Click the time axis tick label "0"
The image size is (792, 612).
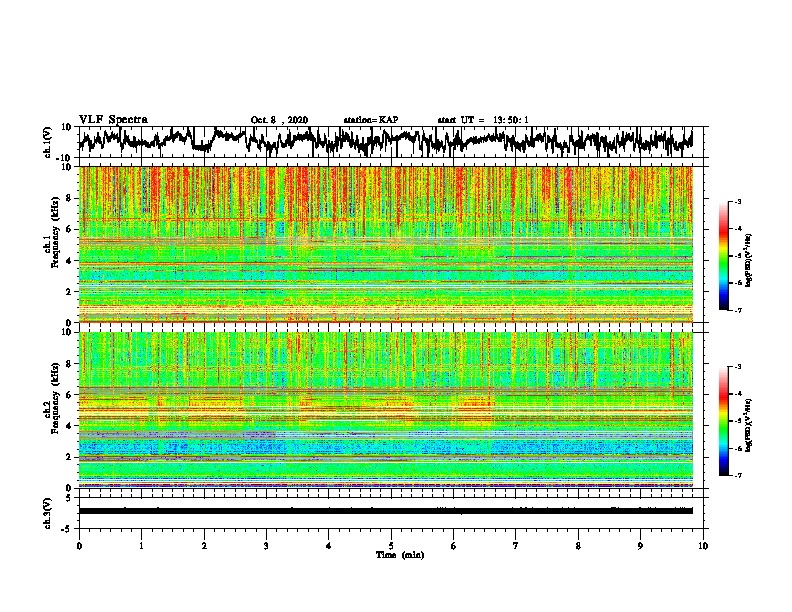[x=79, y=546]
